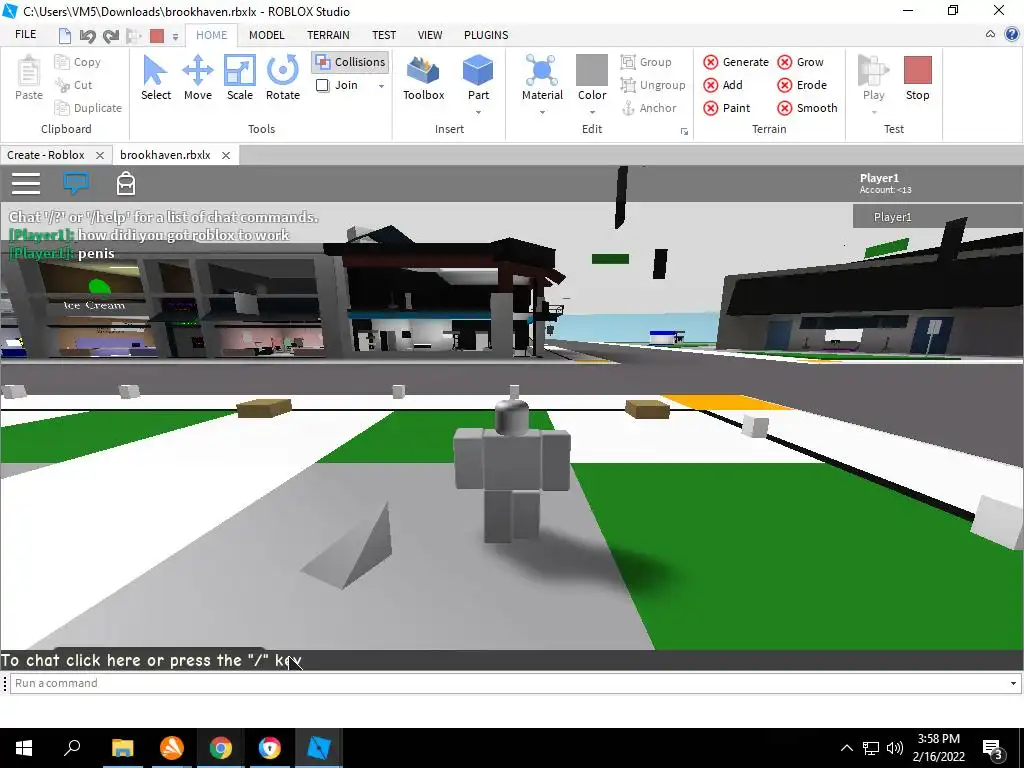Viewport: 1024px width, 768px height.
Task: Open the quick access toolbar customize arrow
Action: coord(175,37)
